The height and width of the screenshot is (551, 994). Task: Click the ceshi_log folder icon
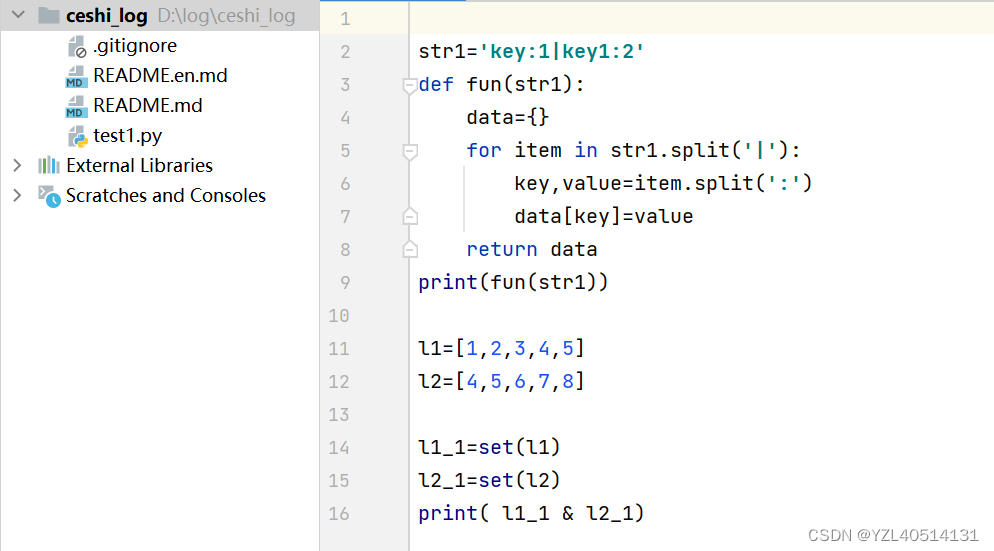[49, 15]
